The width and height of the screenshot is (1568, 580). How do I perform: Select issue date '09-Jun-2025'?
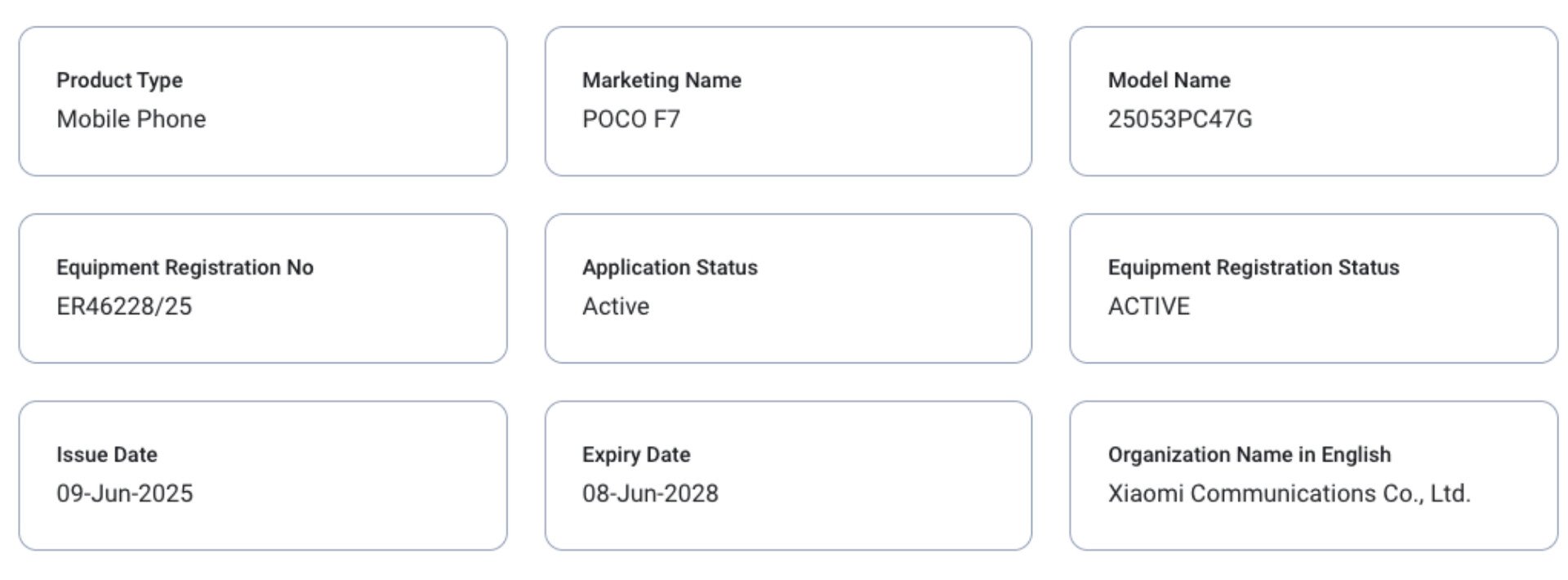point(124,493)
